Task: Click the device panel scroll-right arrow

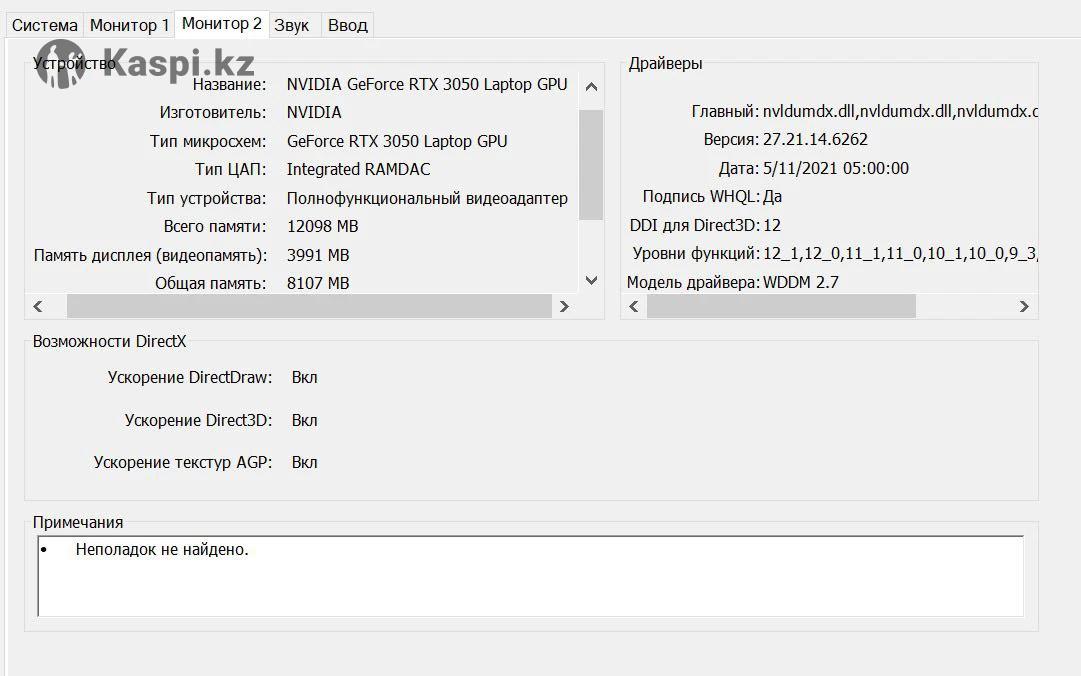Action: pos(565,306)
